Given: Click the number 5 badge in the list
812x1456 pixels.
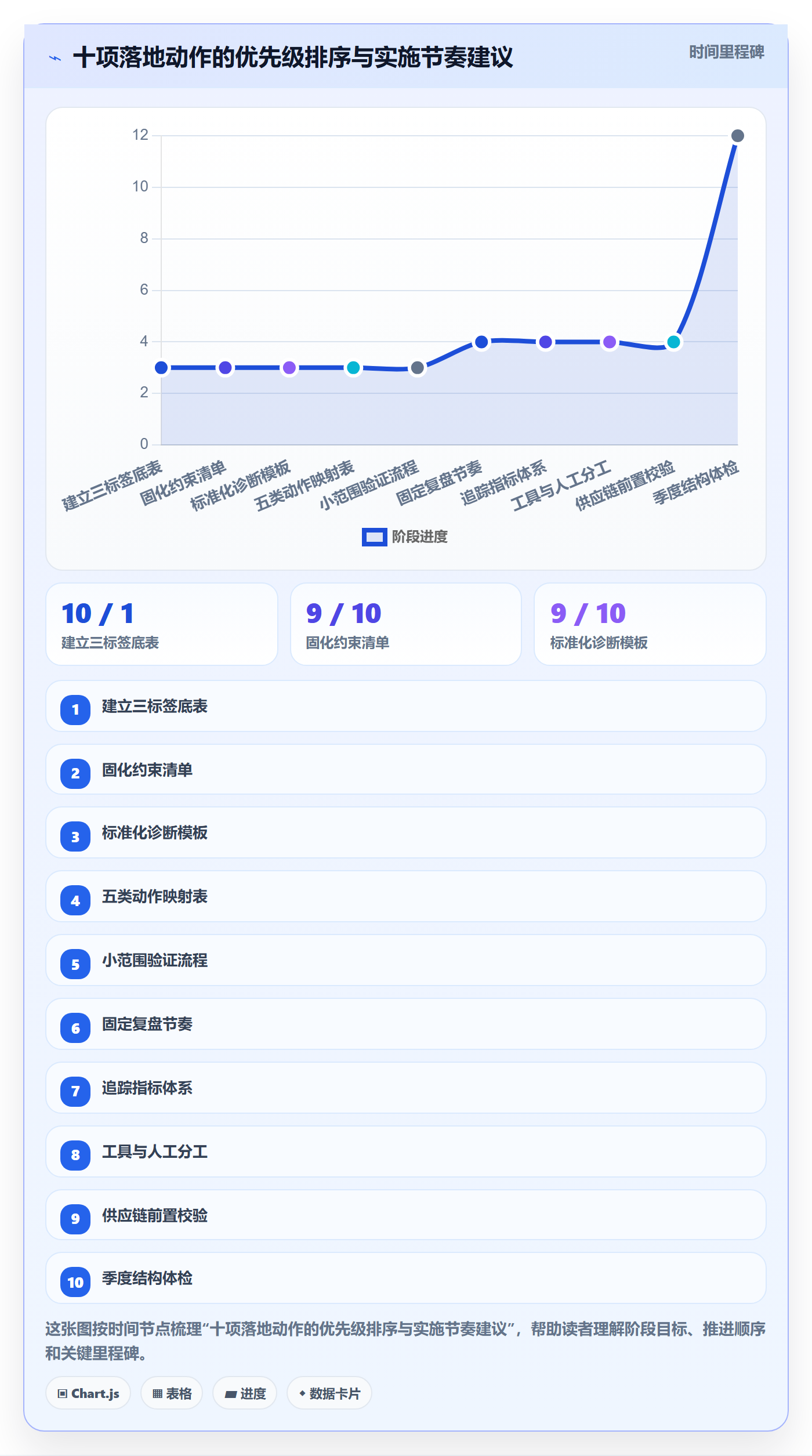Looking at the screenshot, I should (x=75, y=965).
